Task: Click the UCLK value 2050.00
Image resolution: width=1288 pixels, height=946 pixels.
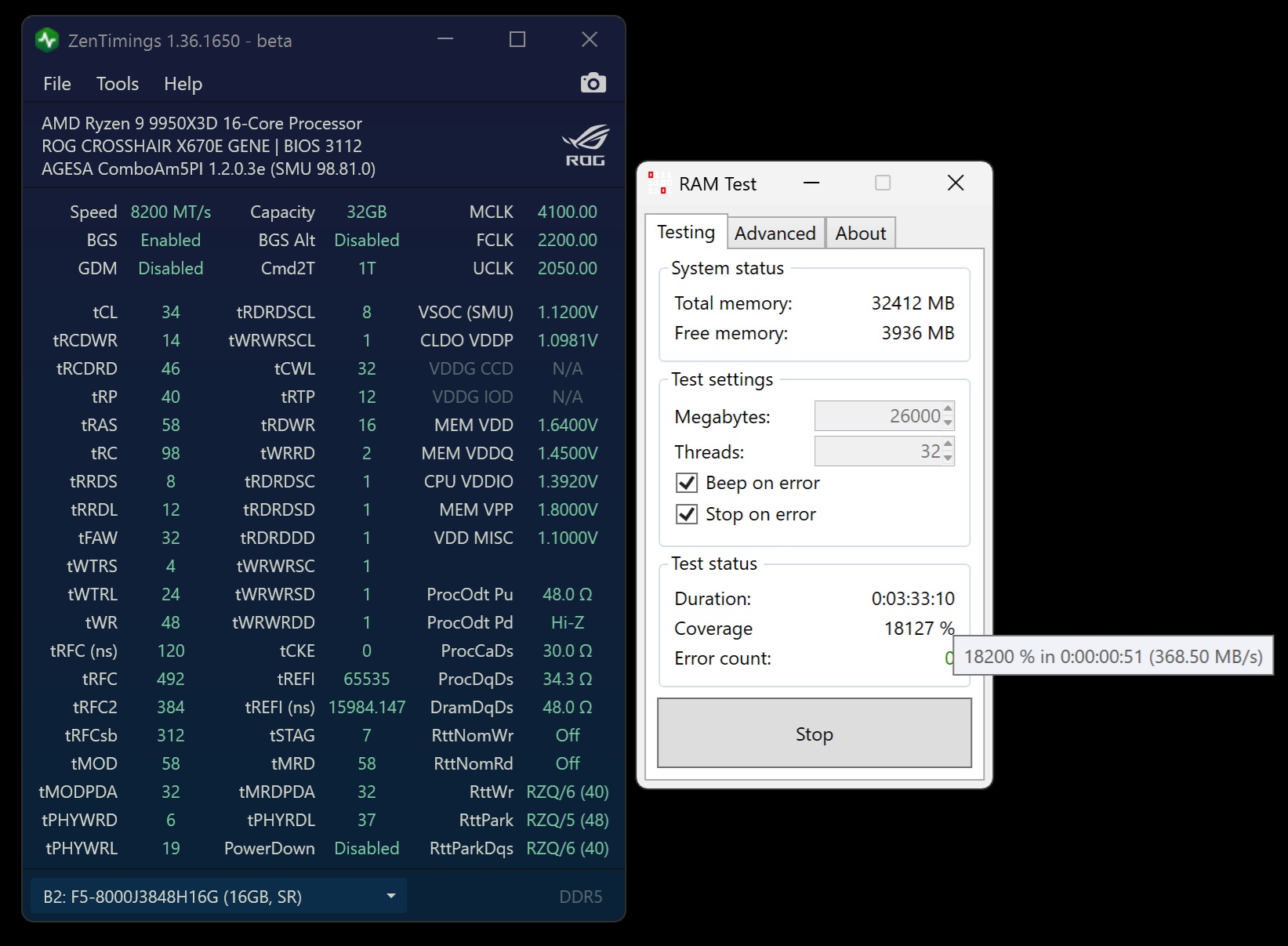Action: click(568, 269)
